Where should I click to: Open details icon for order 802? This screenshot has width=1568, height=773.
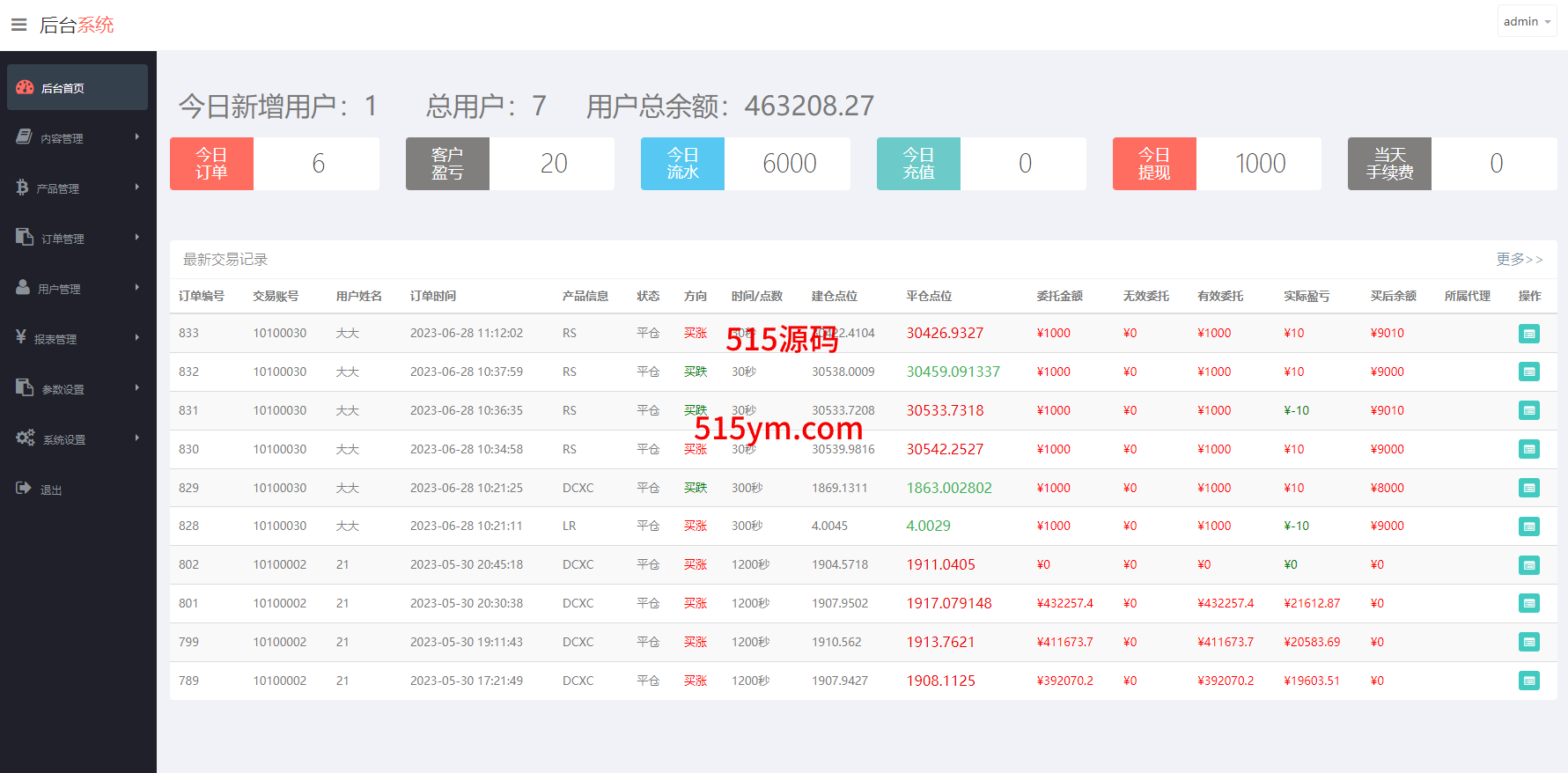pos(1528,565)
